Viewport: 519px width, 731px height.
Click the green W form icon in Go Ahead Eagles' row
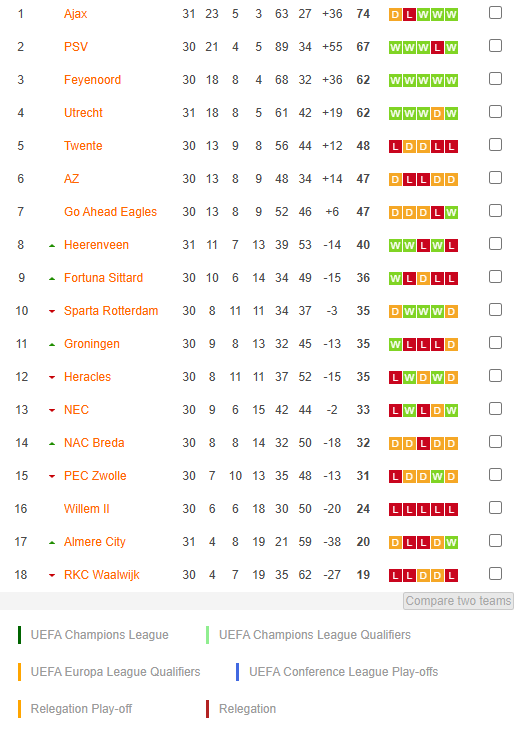pos(451,213)
